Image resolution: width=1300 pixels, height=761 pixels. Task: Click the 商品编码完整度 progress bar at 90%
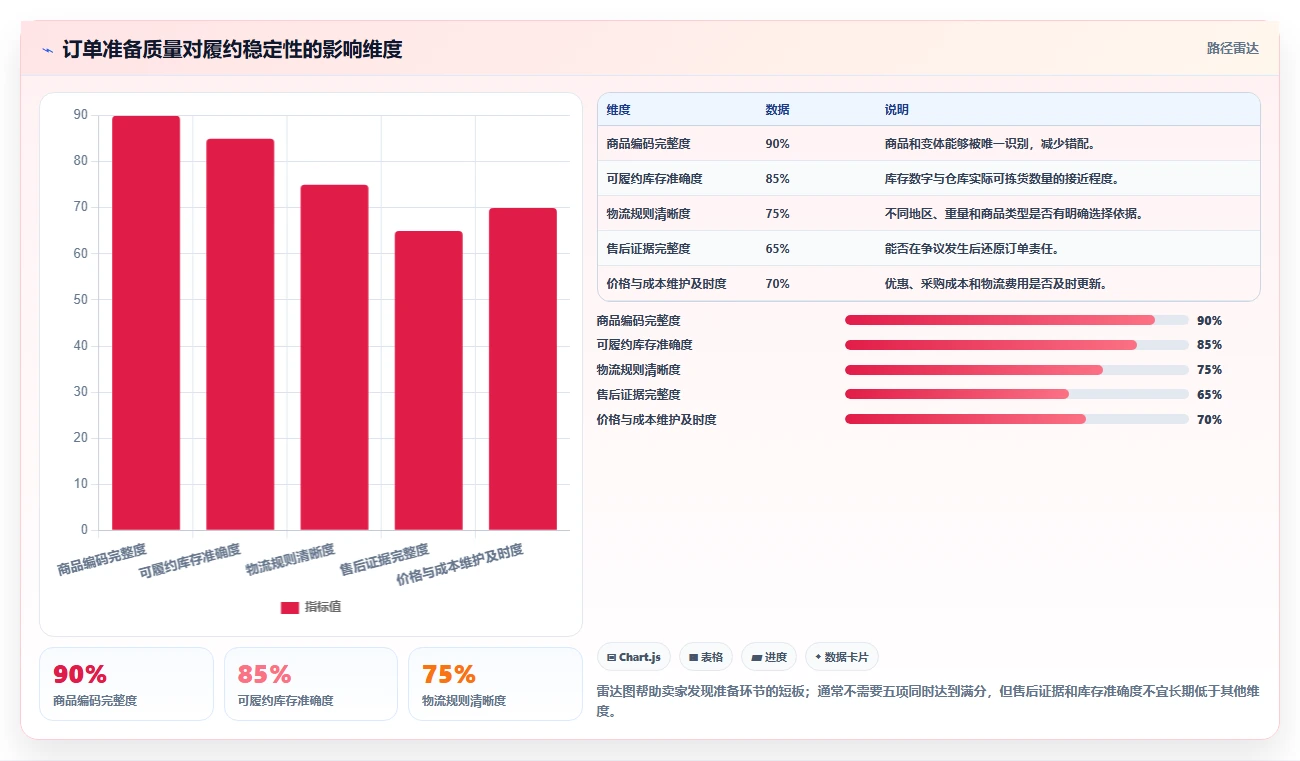pyautogui.click(x=1017, y=320)
